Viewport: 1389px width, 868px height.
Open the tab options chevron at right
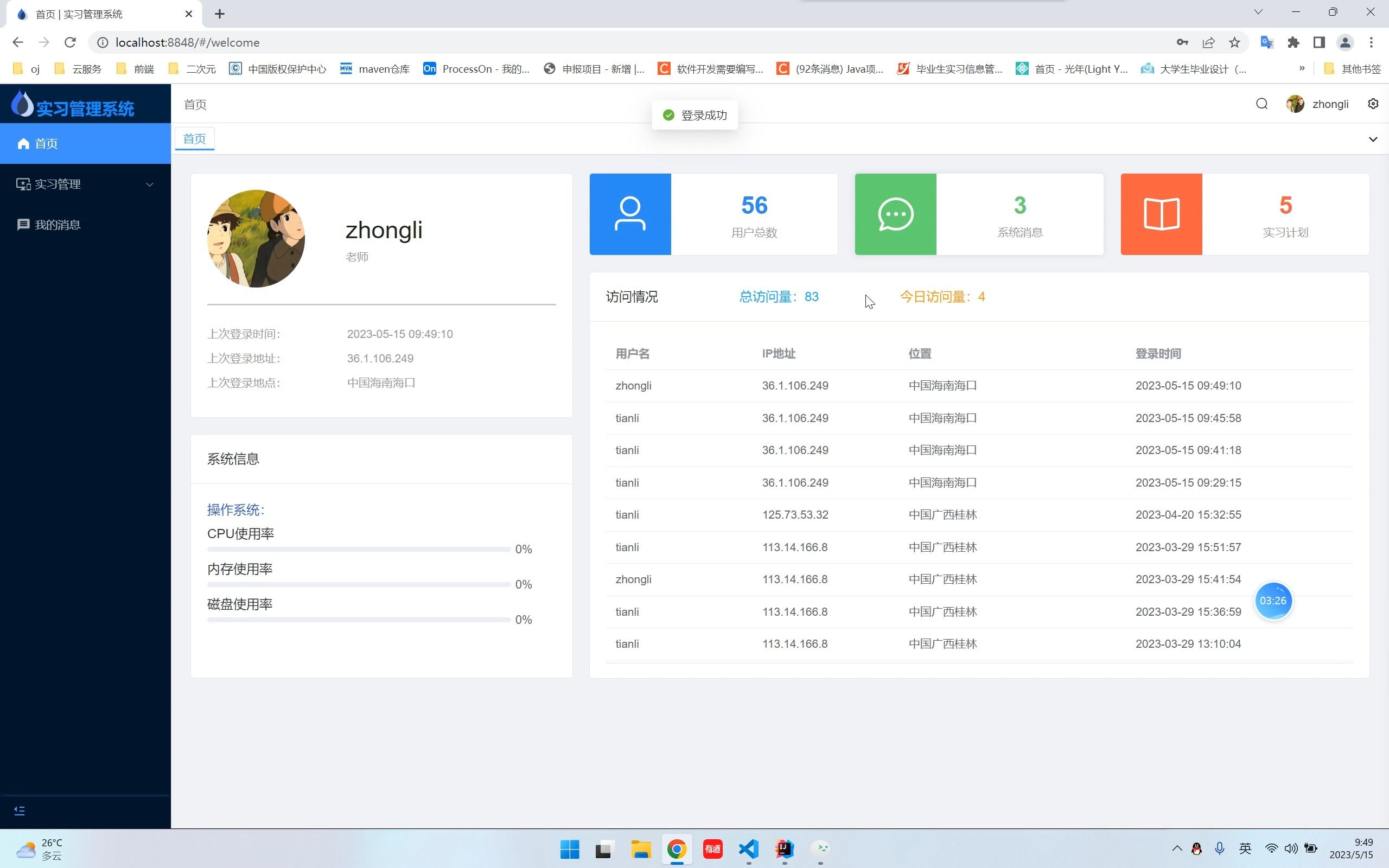point(1373,139)
